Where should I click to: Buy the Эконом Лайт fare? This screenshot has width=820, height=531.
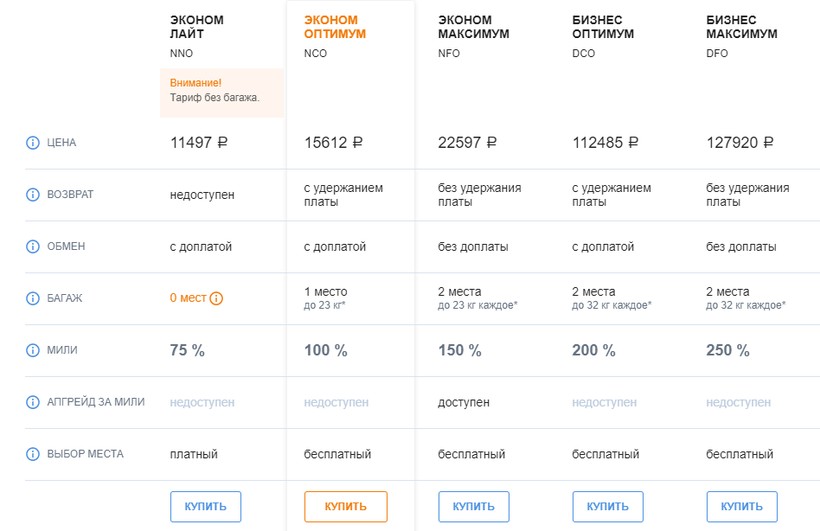[205, 506]
